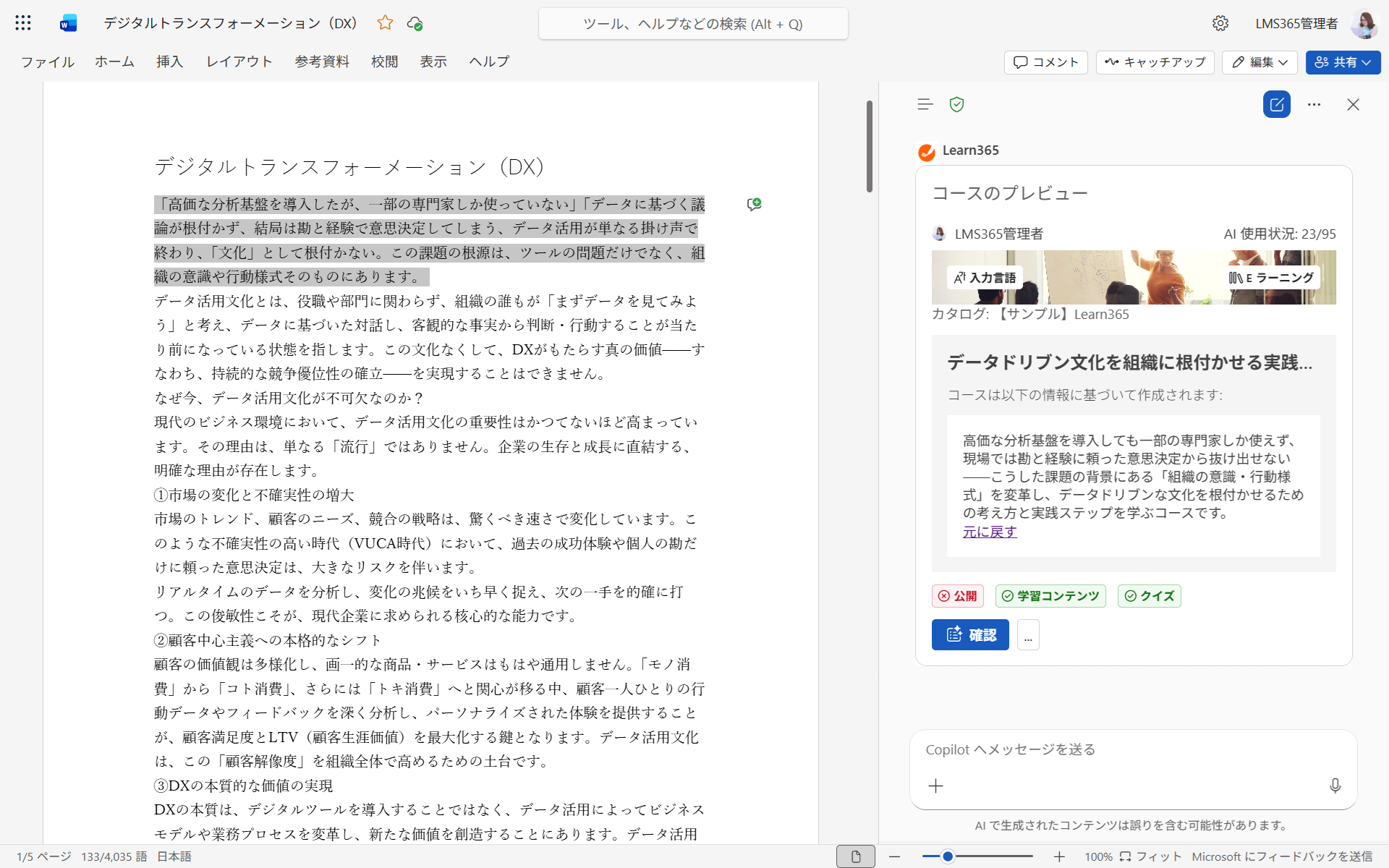The width and height of the screenshot is (1389, 868).
Task: Open the Copilot pane navigation list icon
Action: tap(925, 104)
